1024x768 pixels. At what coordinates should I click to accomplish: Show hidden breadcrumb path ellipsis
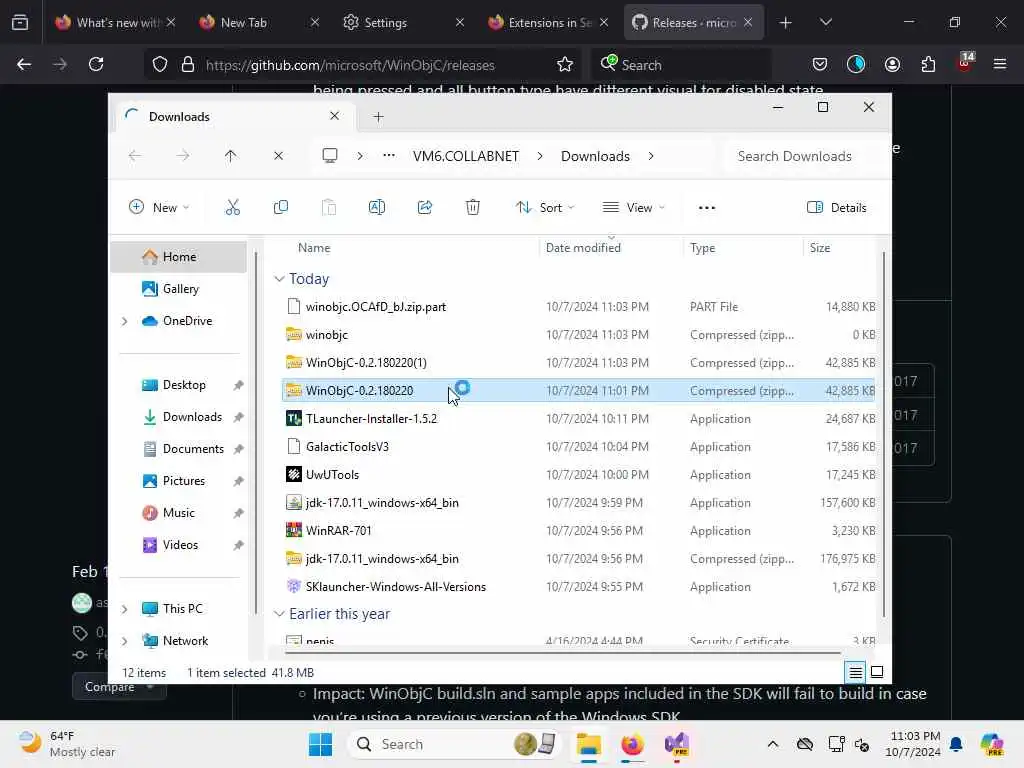(389, 155)
